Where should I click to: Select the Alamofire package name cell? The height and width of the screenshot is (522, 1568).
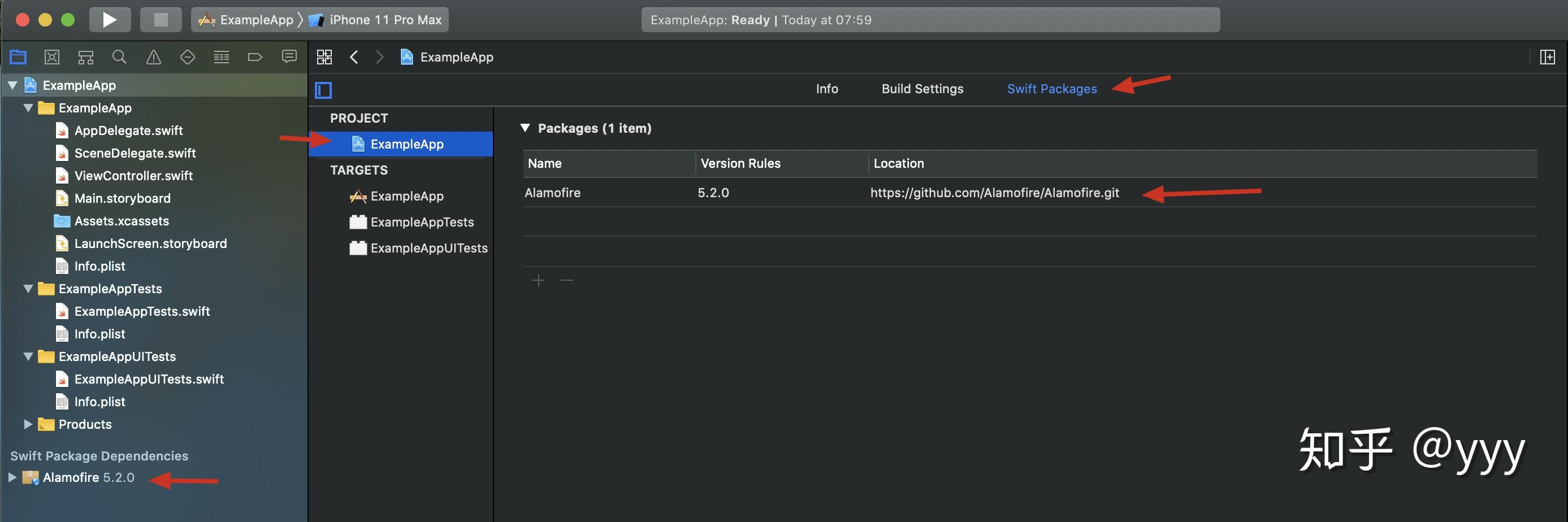pyautogui.click(x=552, y=193)
